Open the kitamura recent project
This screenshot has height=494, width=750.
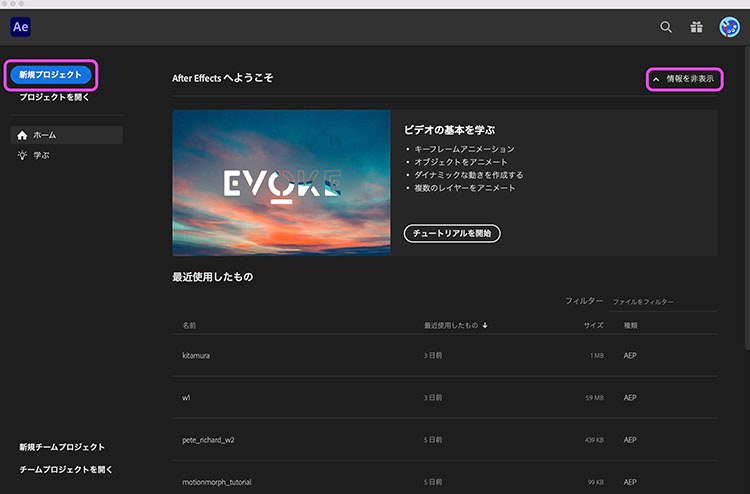445,355
